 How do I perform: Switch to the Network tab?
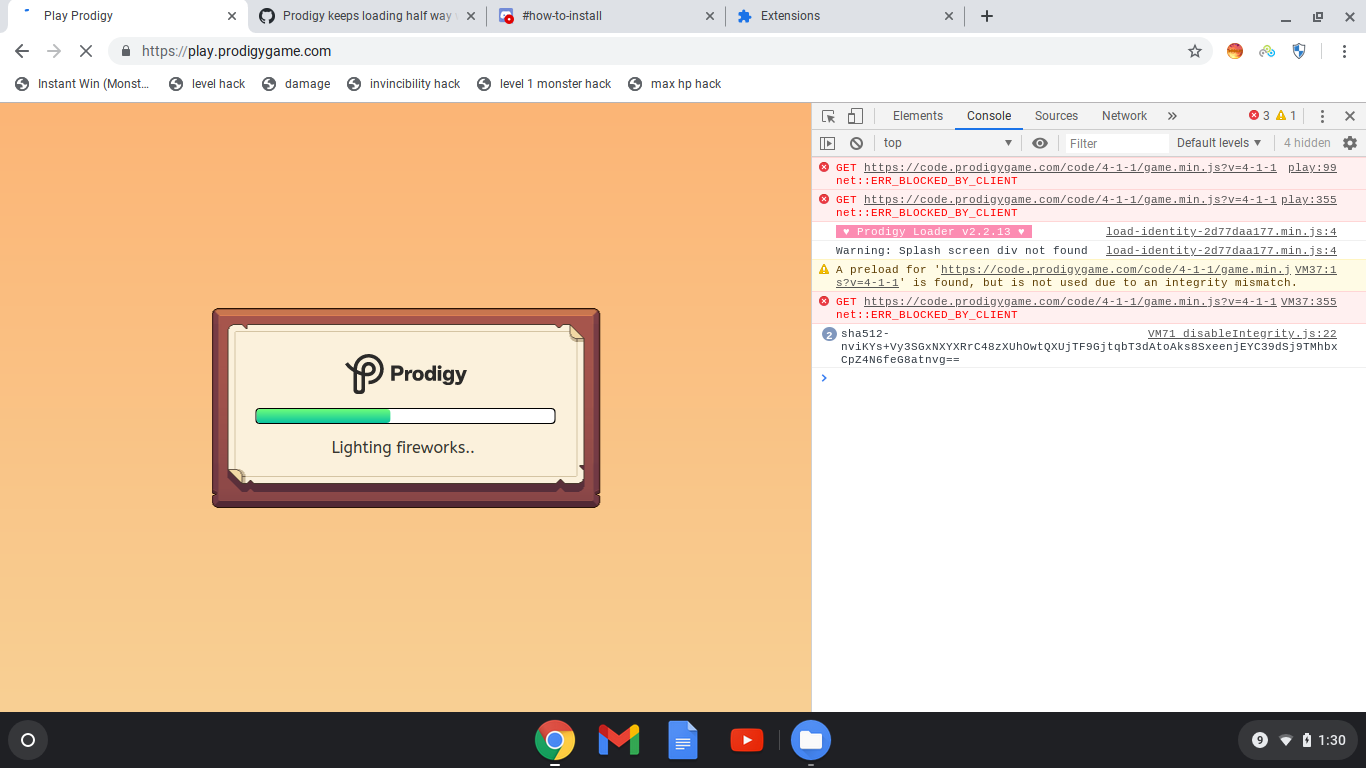1124,115
